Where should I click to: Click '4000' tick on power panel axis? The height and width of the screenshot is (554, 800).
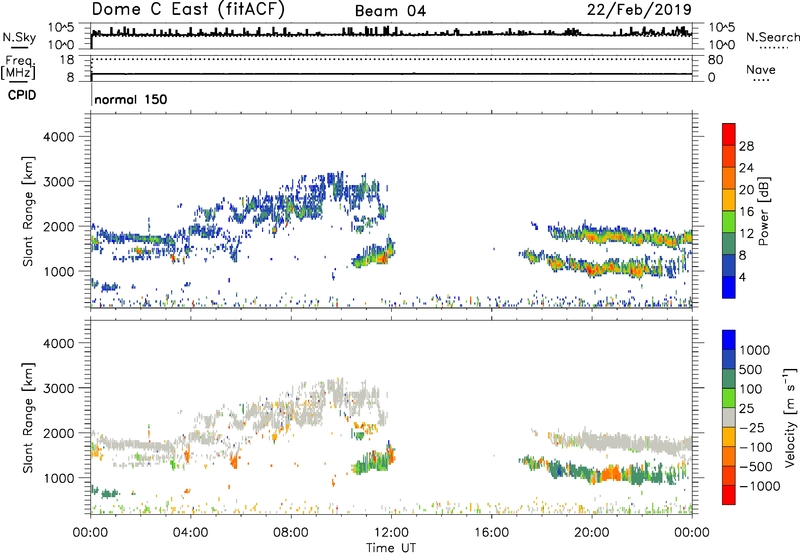click(x=58, y=137)
